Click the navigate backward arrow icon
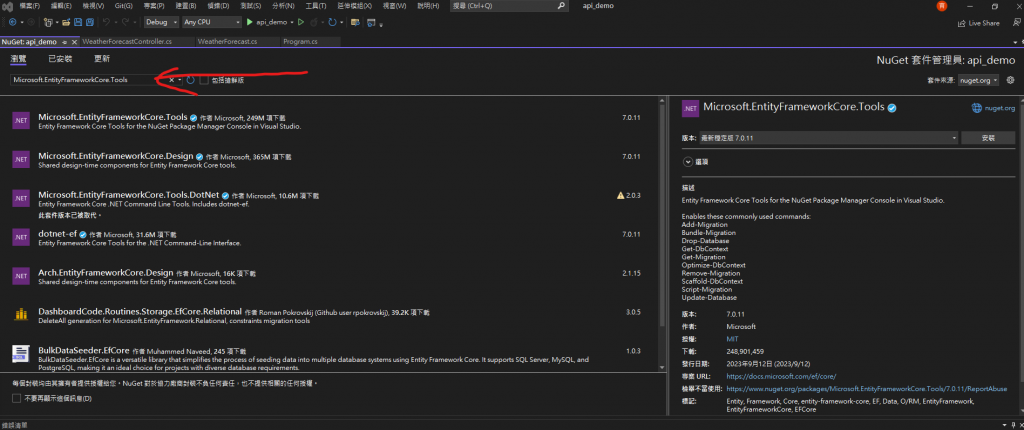Screen dimensions: 1024x430 pyautogui.click(x=12, y=22)
